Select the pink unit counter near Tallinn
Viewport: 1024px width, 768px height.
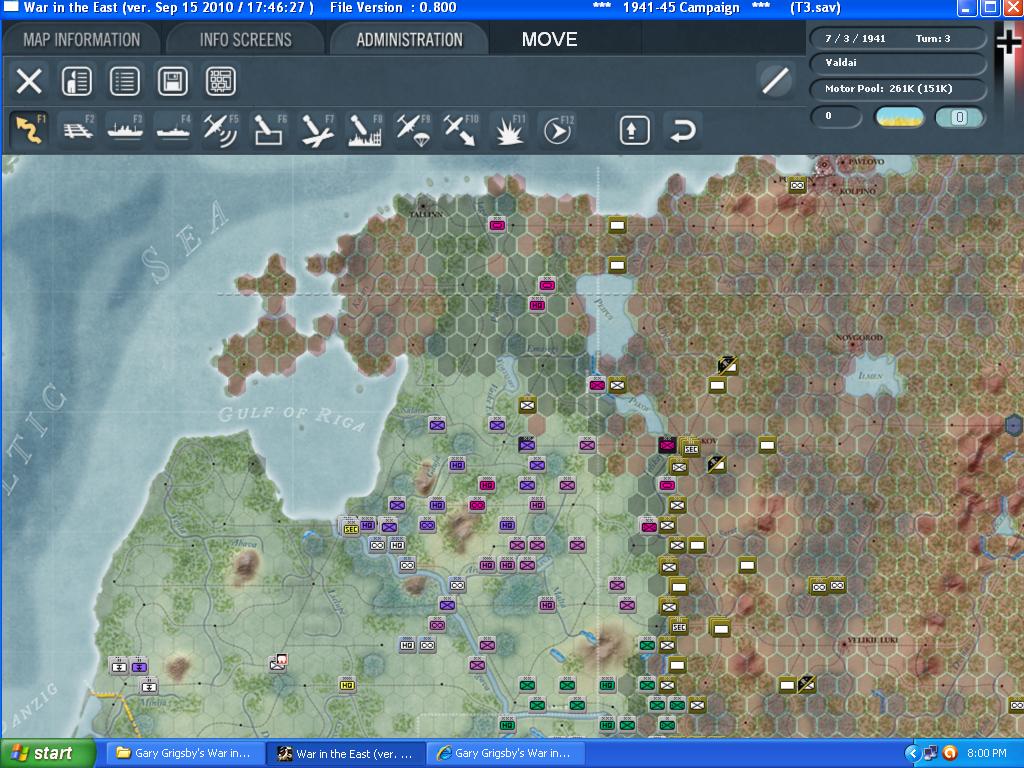(497, 225)
